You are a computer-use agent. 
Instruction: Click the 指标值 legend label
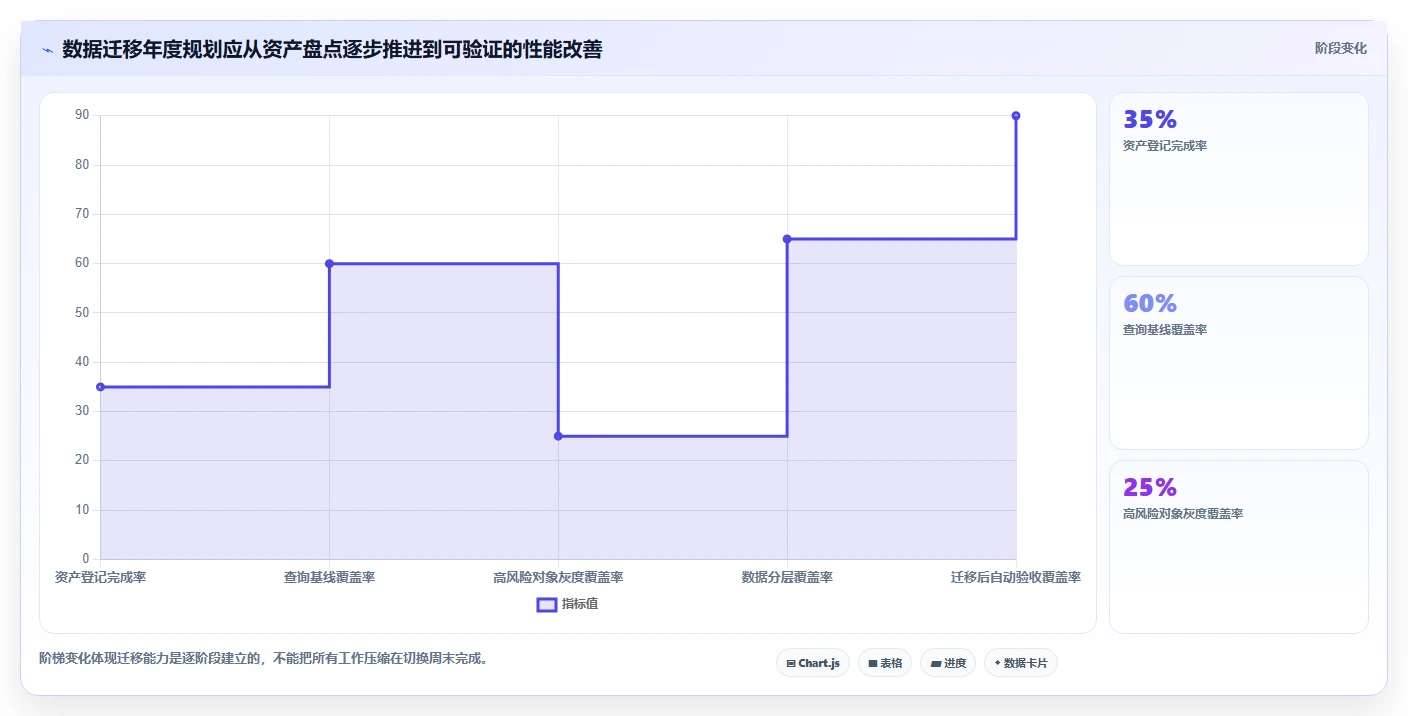click(x=580, y=604)
